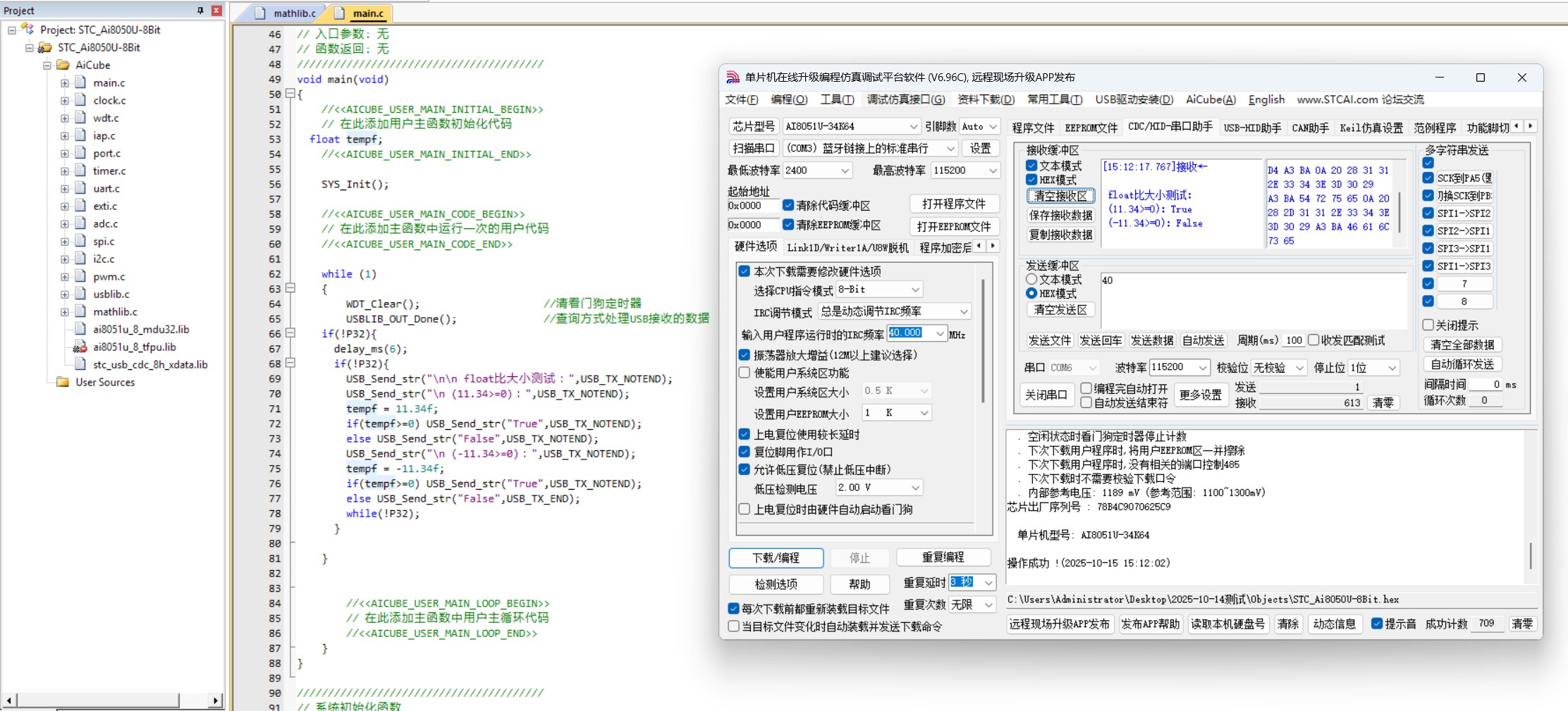1568x711 pixels.
Task: Click the main.c file icon in project tree
Action: 80,82
